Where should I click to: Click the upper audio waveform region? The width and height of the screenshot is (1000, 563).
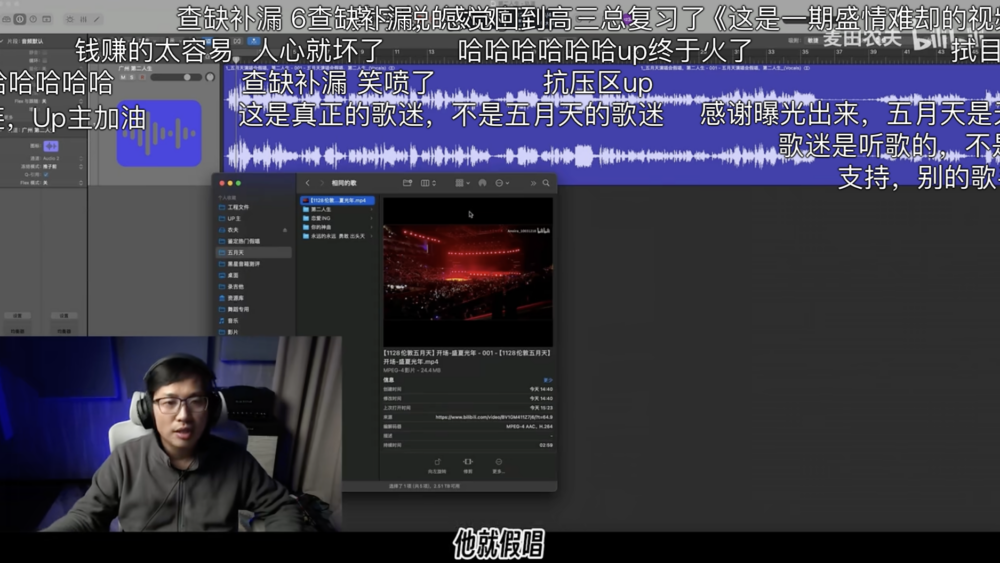612,100
